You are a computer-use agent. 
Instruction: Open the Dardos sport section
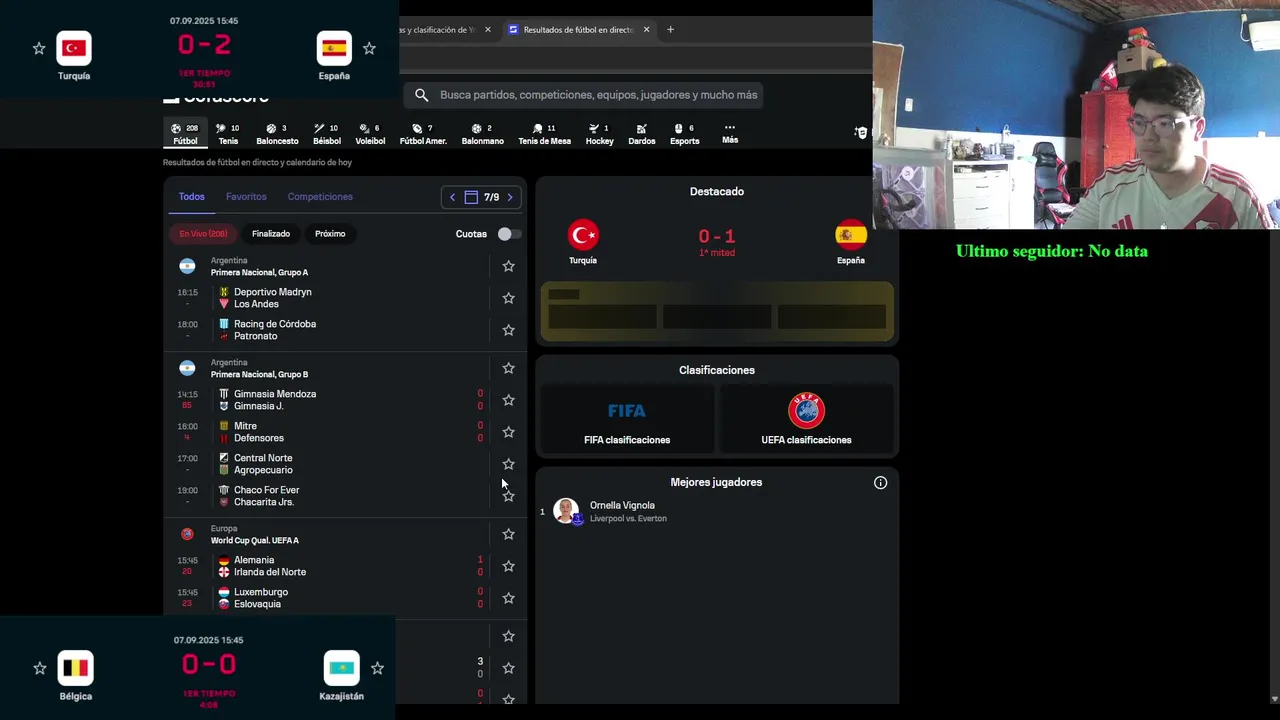coord(641,134)
